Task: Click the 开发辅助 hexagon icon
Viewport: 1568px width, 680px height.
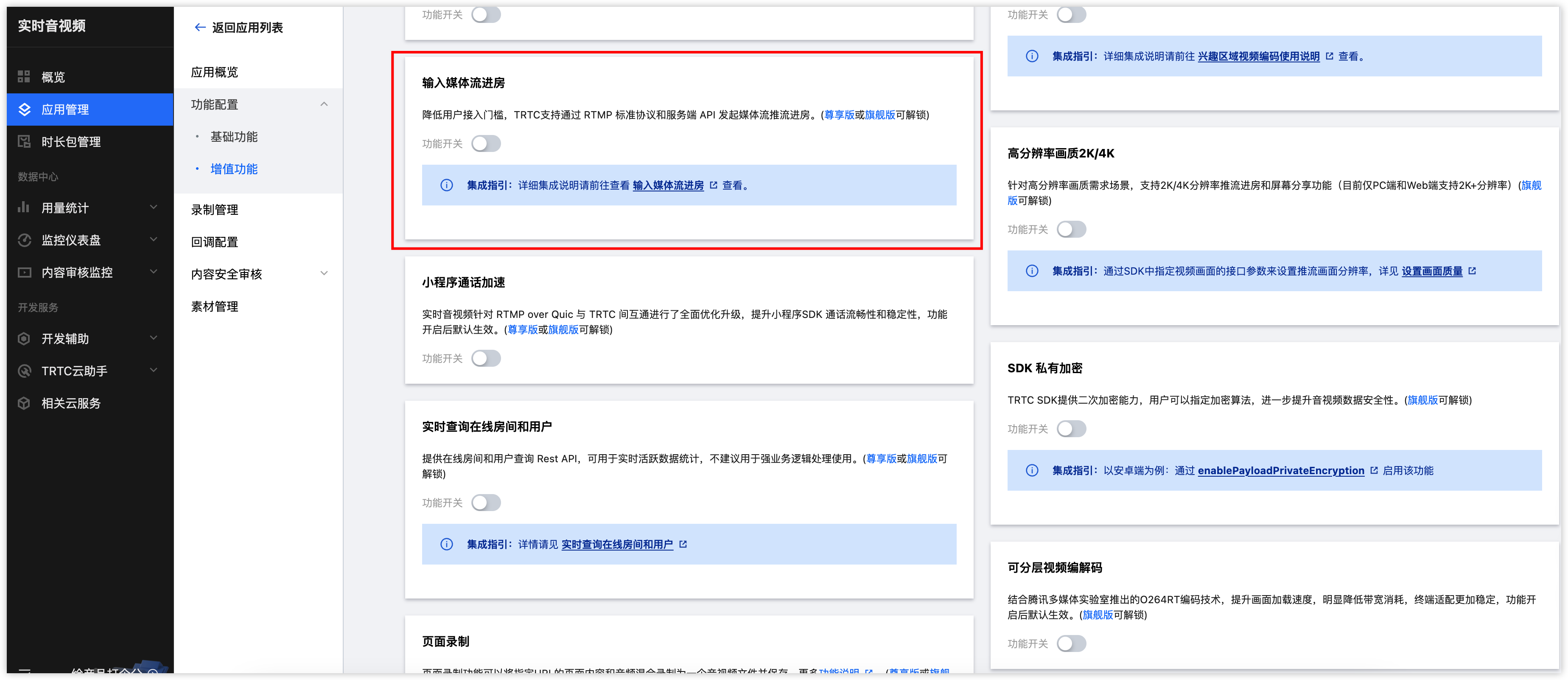Action: [24, 338]
